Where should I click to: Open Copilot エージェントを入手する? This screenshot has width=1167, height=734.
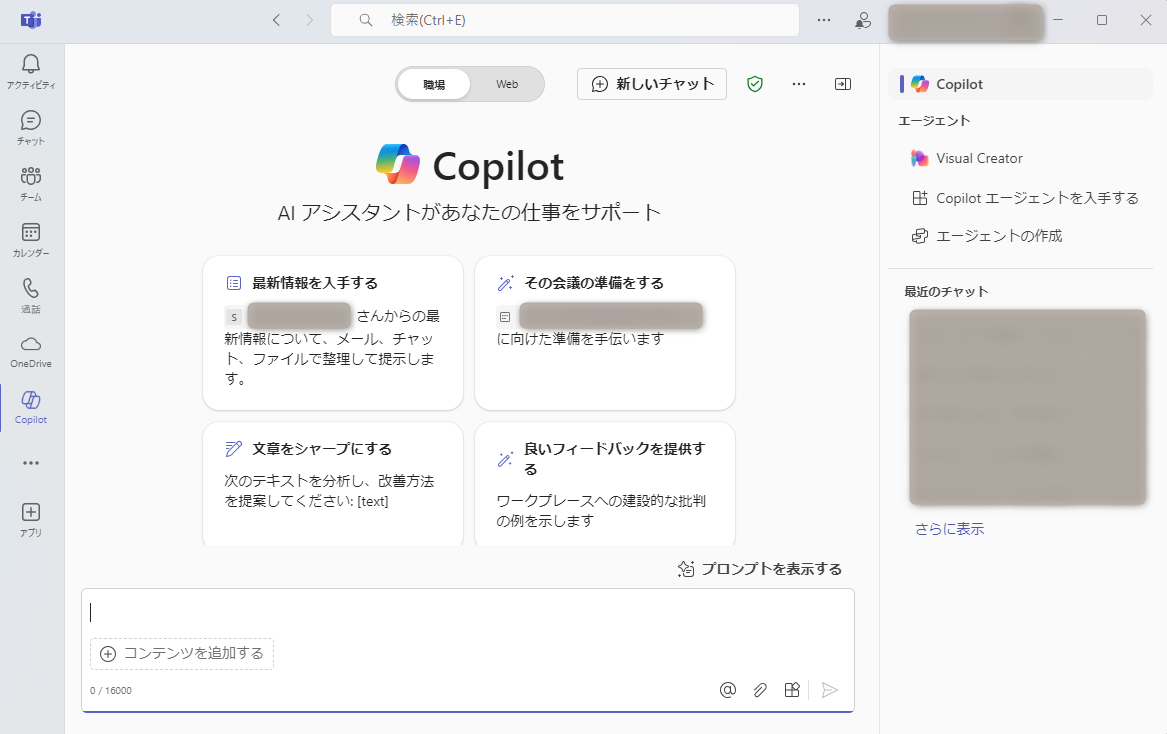coord(1025,198)
